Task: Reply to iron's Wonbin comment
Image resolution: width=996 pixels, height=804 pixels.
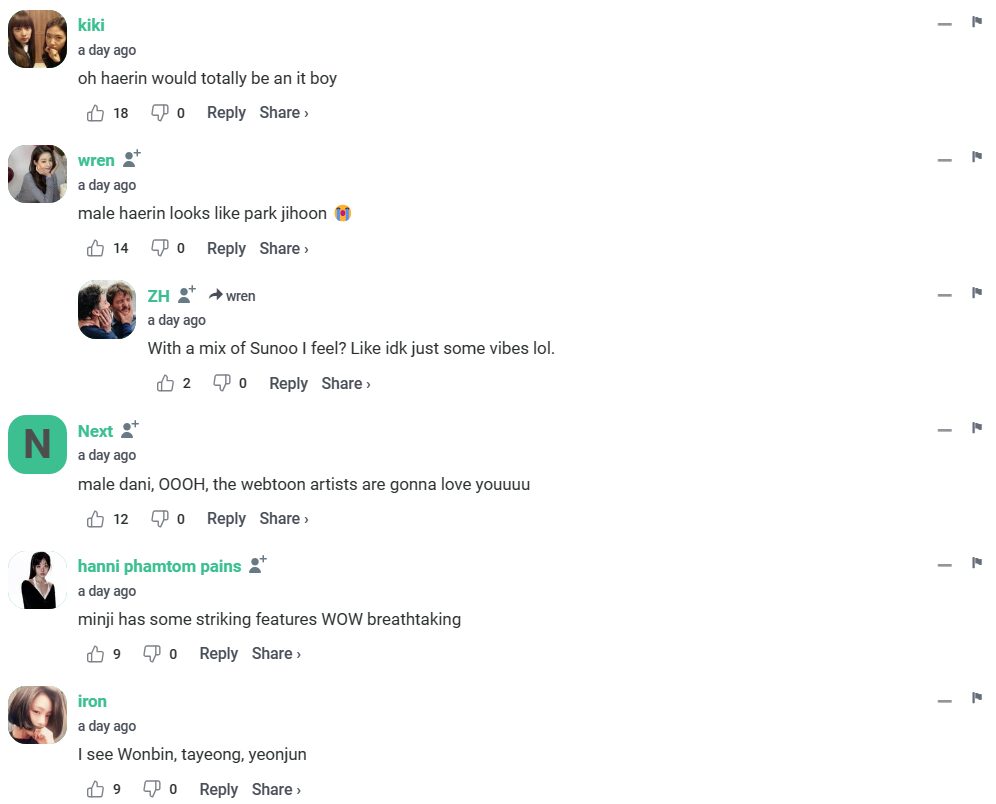Action: (218, 789)
